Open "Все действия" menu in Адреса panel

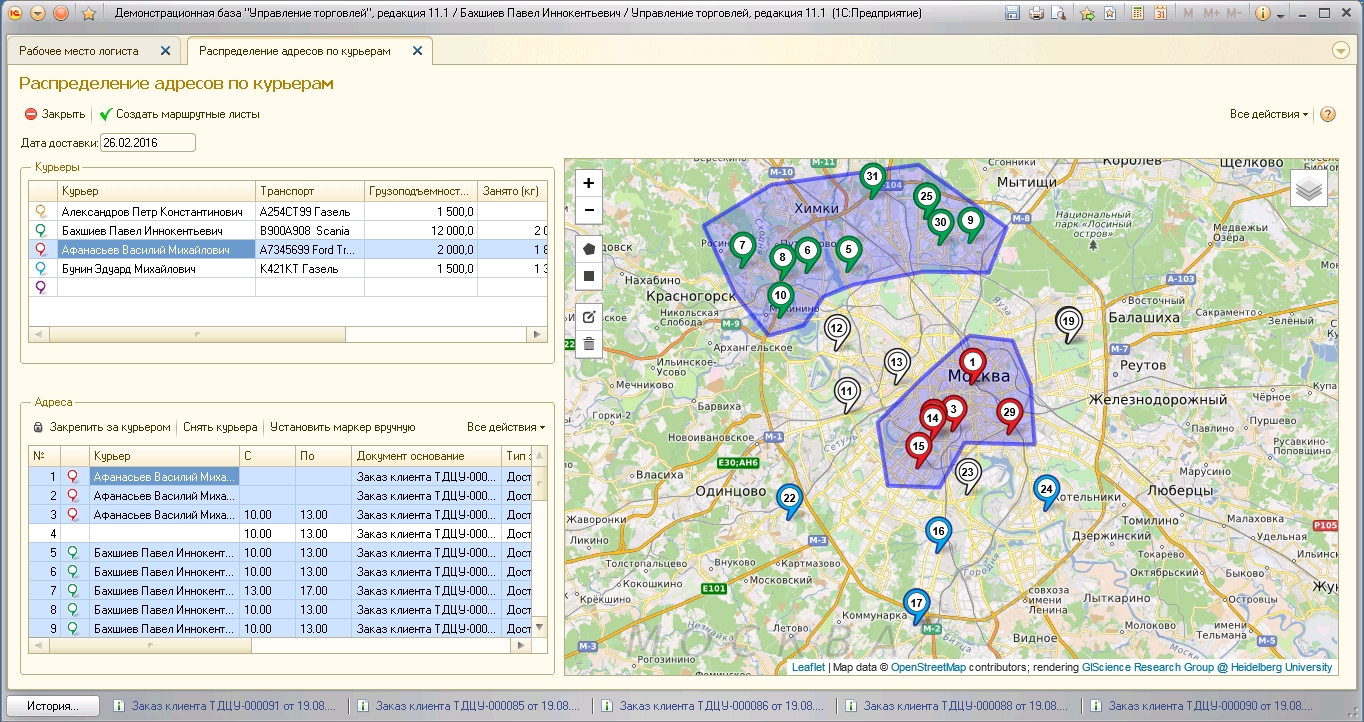pyautogui.click(x=505, y=427)
